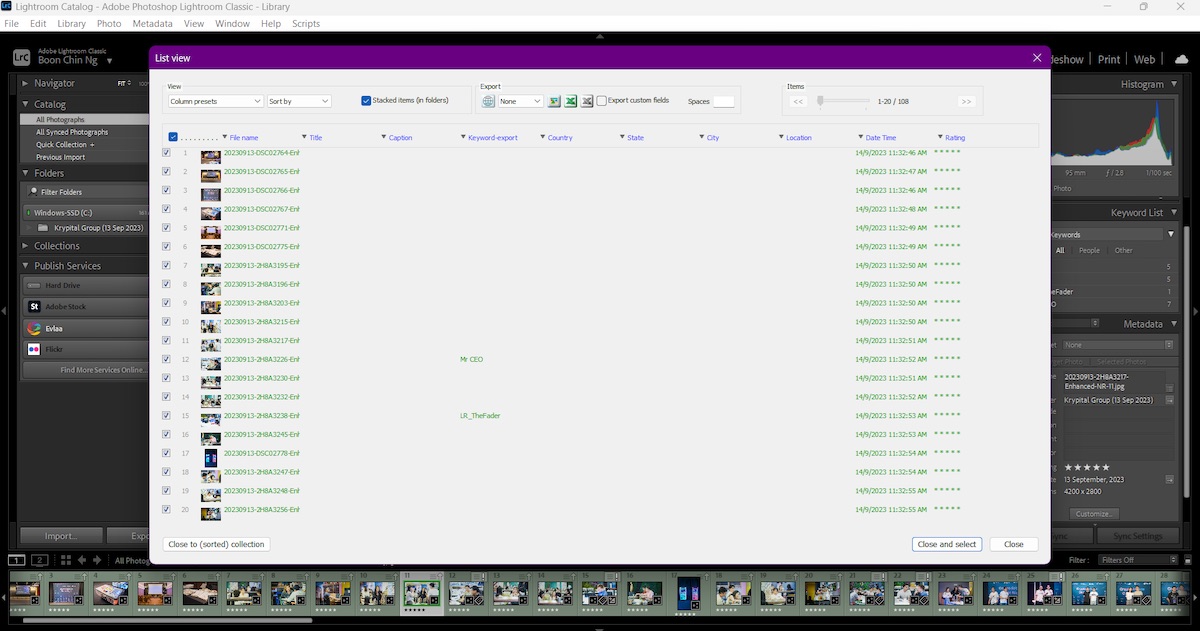This screenshot has height=631, width=1200.
Task: Close the List view dialog with X
Action: 1037,58
